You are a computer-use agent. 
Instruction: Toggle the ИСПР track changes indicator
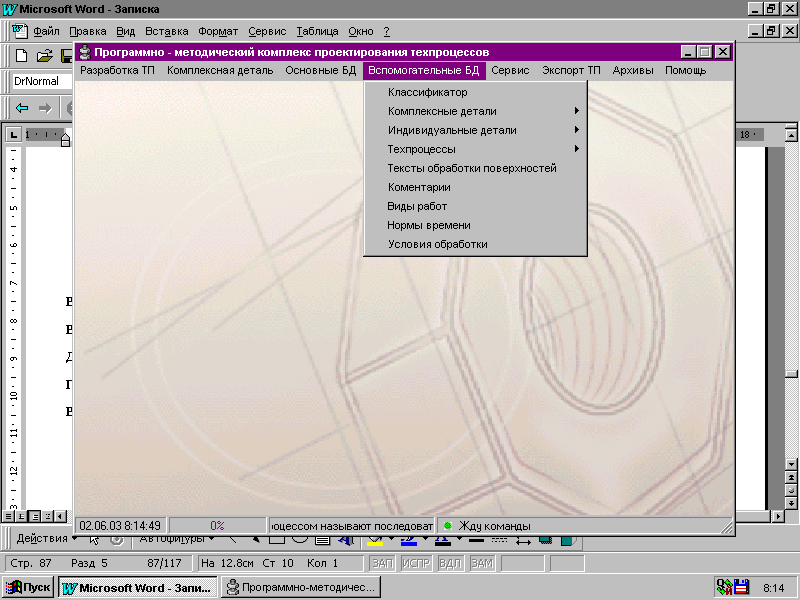pos(416,563)
